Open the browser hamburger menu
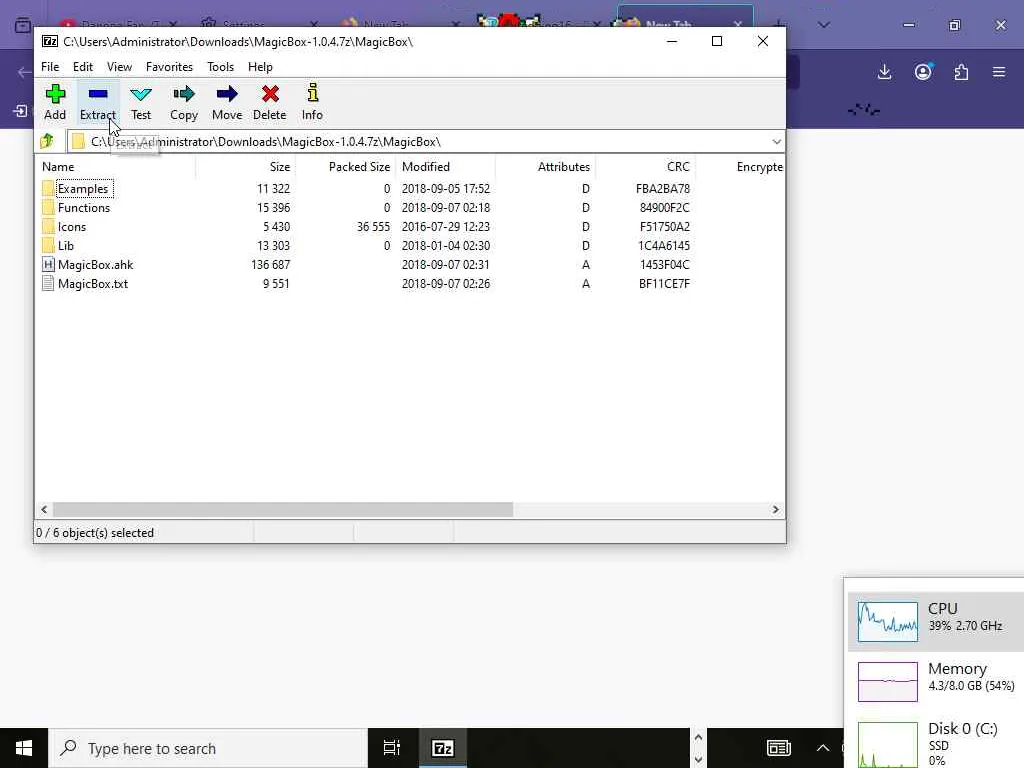 click(x=999, y=72)
